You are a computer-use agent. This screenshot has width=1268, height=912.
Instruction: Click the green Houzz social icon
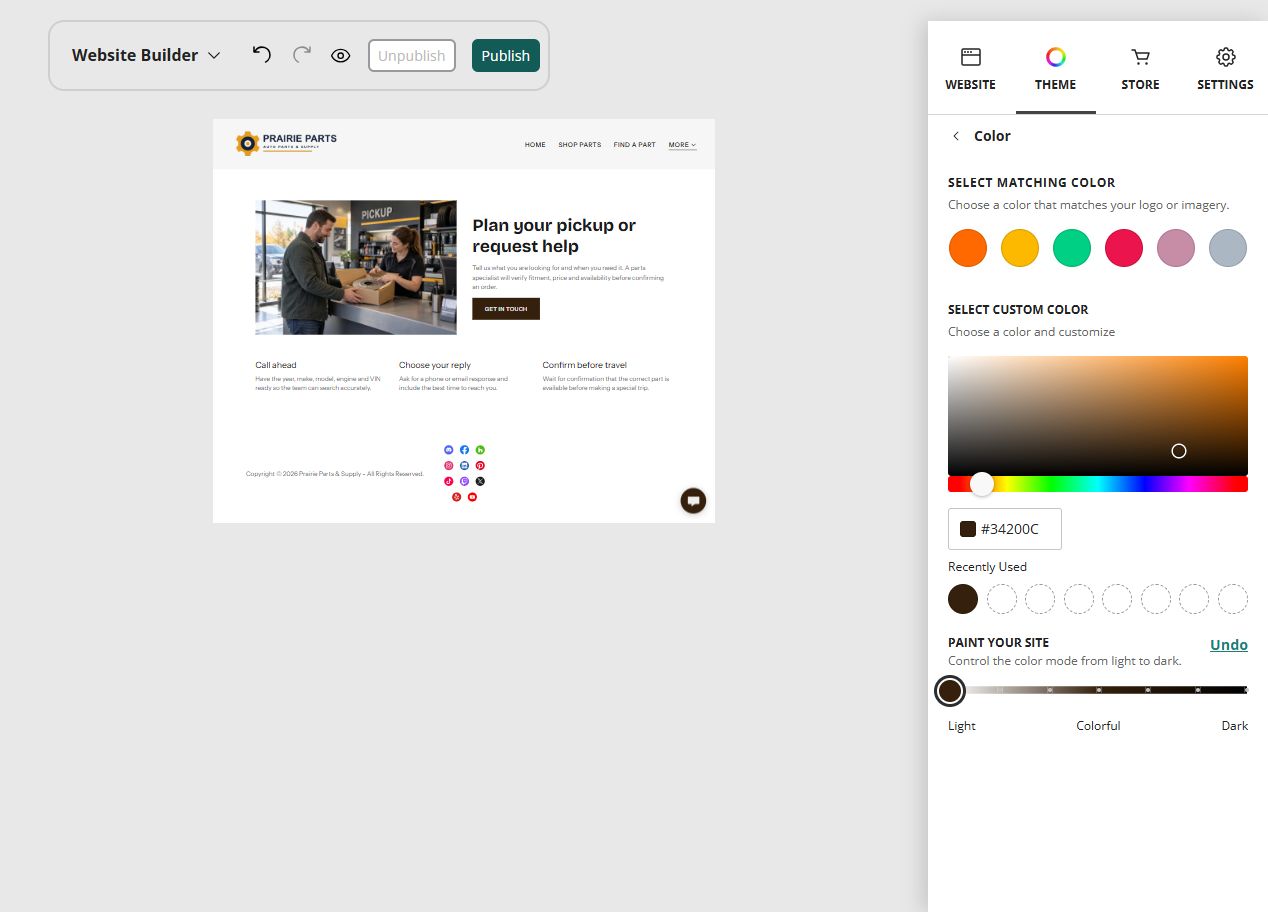tap(480, 450)
